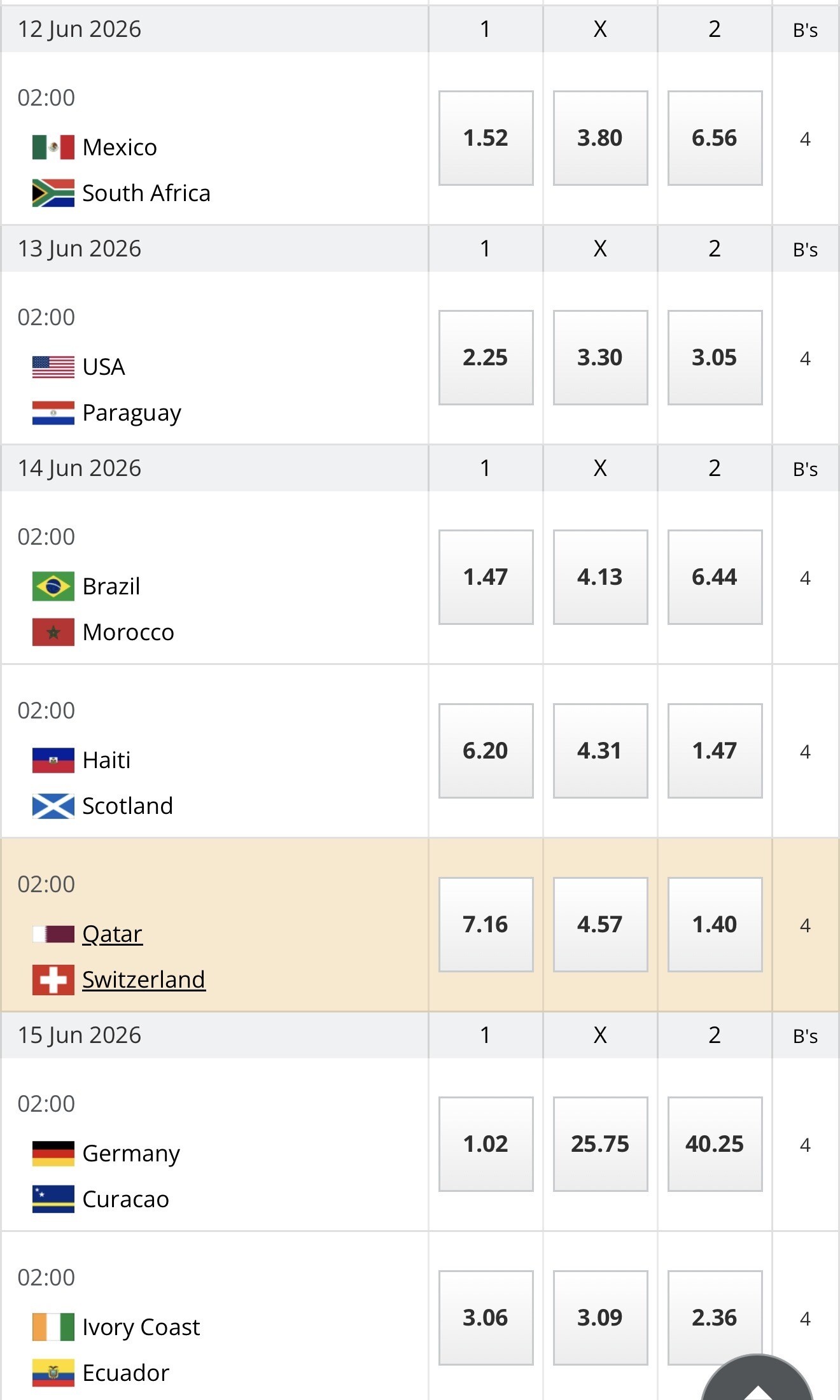Click the Switzerland flag icon
This screenshot has width=840, height=1400.
53,980
